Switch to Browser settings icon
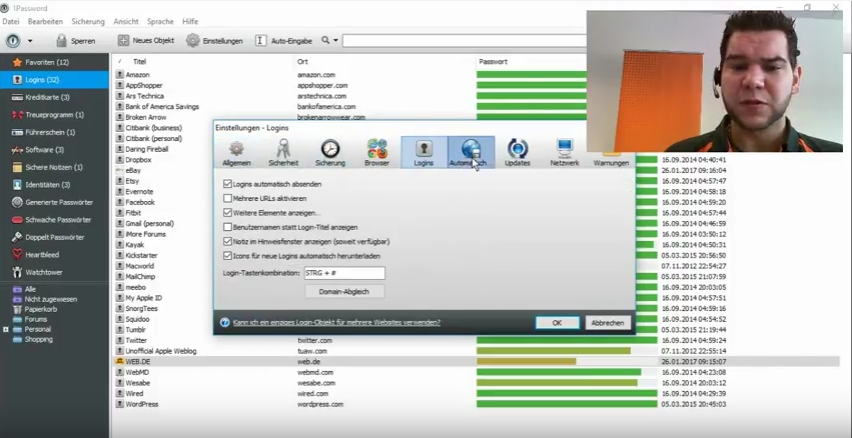The height and width of the screenshot is (438, 852). [x=377, y=151]
